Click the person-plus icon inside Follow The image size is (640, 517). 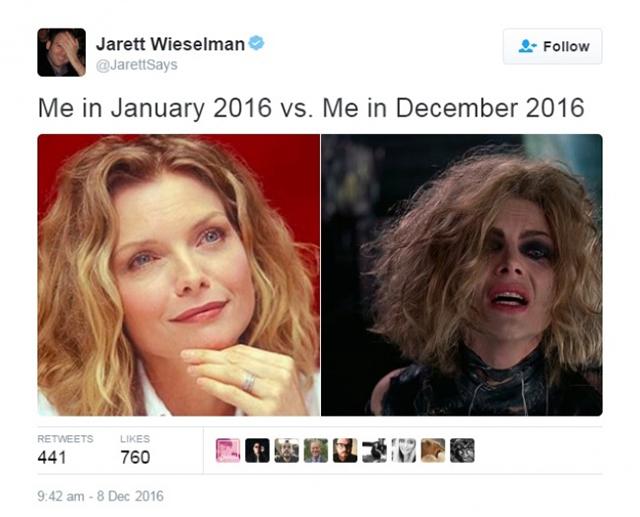pyautogui.click(x=527, y=46)
